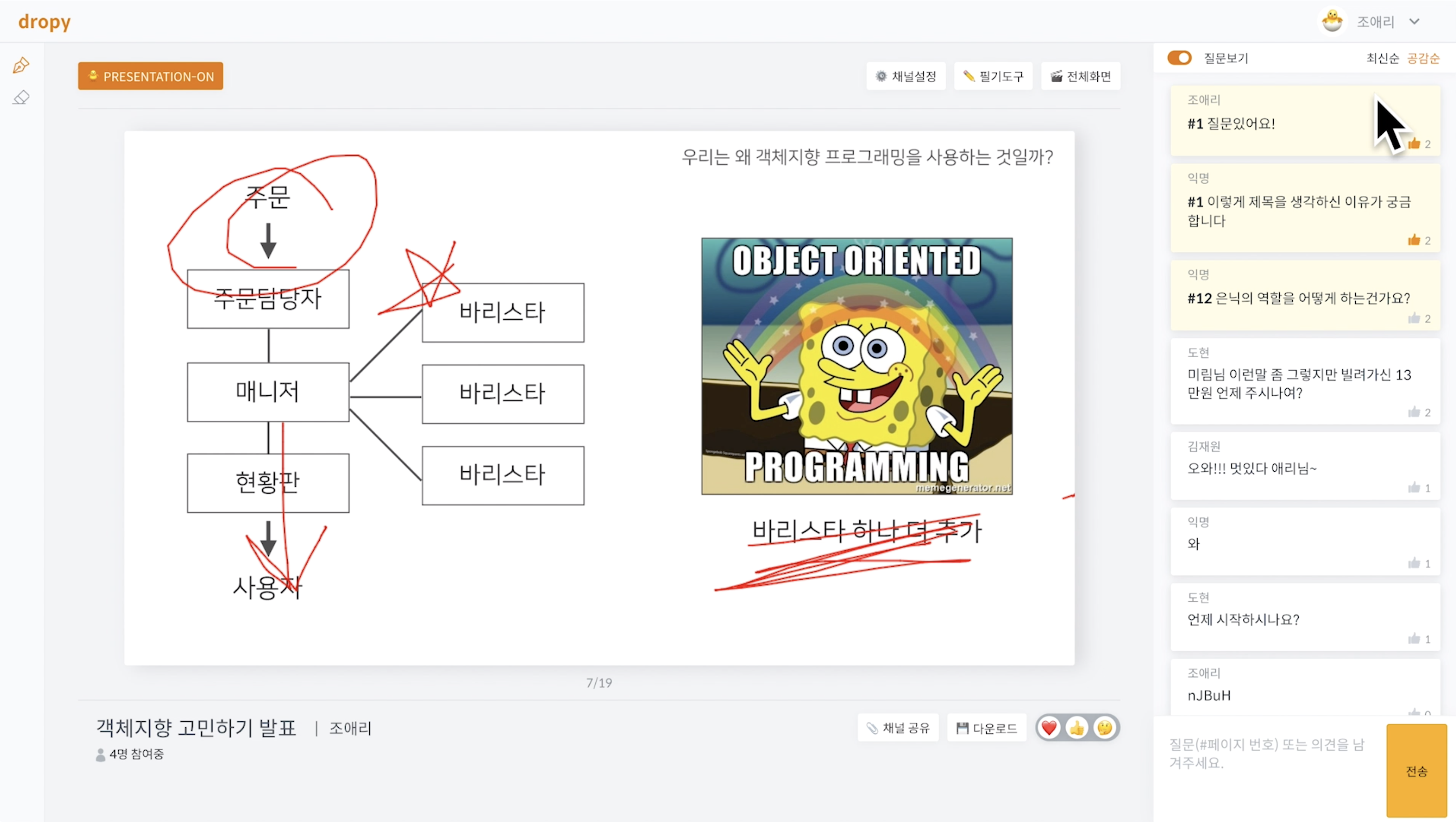1456x822 pixels.
Task: Select the pen drawing tool in sidebar
Action: coord(21,65)
